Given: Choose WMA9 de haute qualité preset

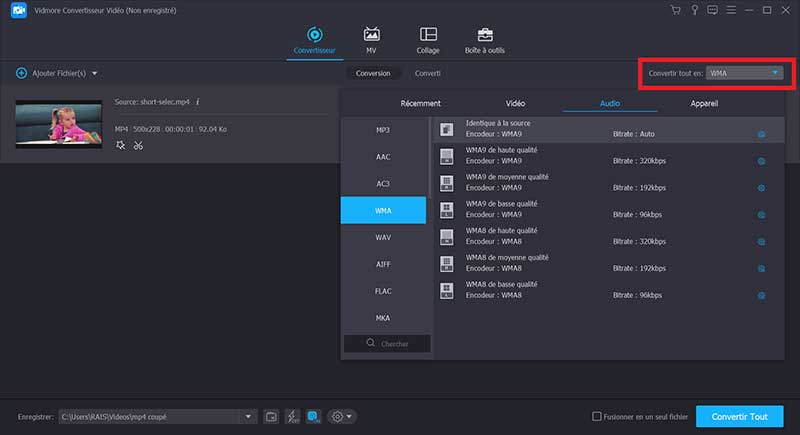Looking at the screenshot, I should click(609, 156).
